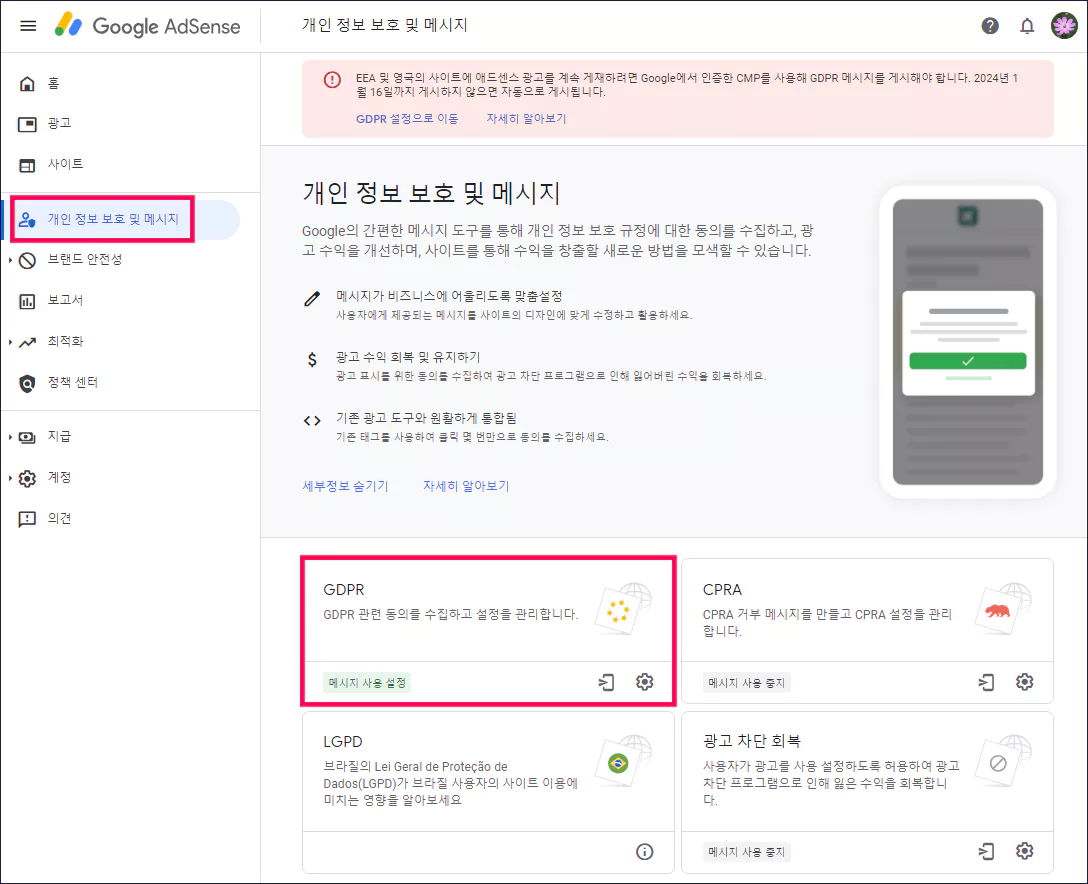Expand the 최적화 submenu arrow
This screenshot has width=1088, height=884.
pos(10,342)
